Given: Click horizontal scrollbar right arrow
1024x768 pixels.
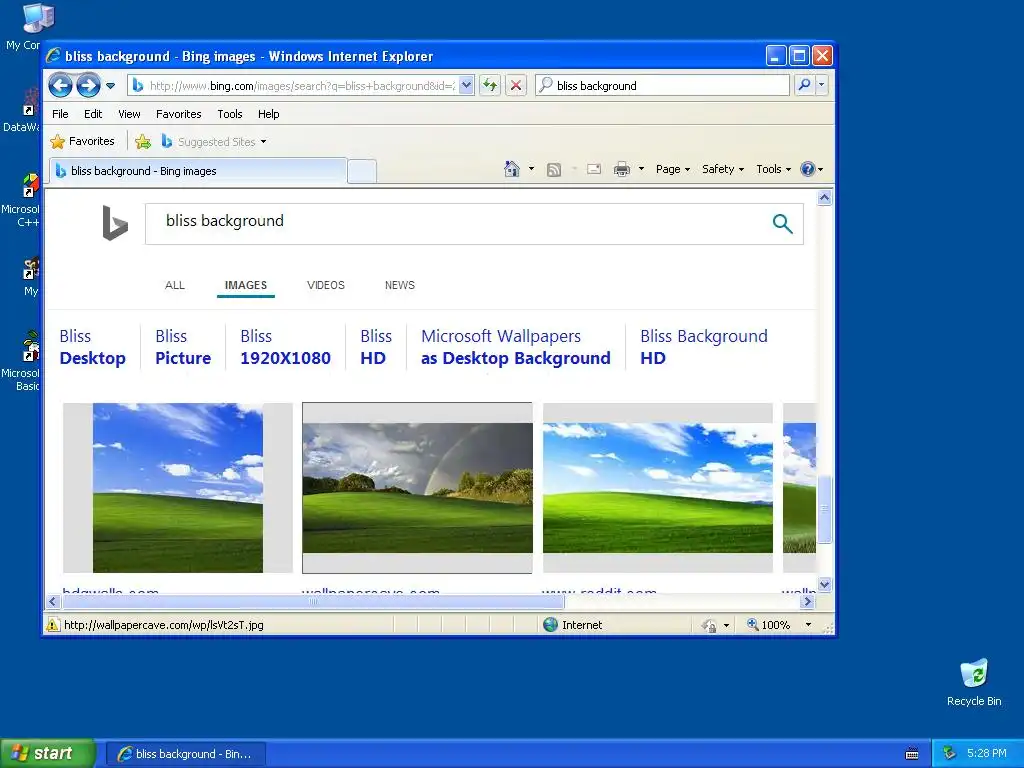Looking at the screenshot, I should tap(808, 601).
